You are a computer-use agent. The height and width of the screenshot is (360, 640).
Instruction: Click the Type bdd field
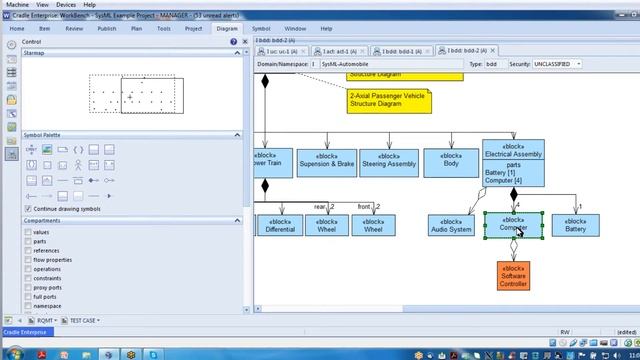(x=495, y=64)
